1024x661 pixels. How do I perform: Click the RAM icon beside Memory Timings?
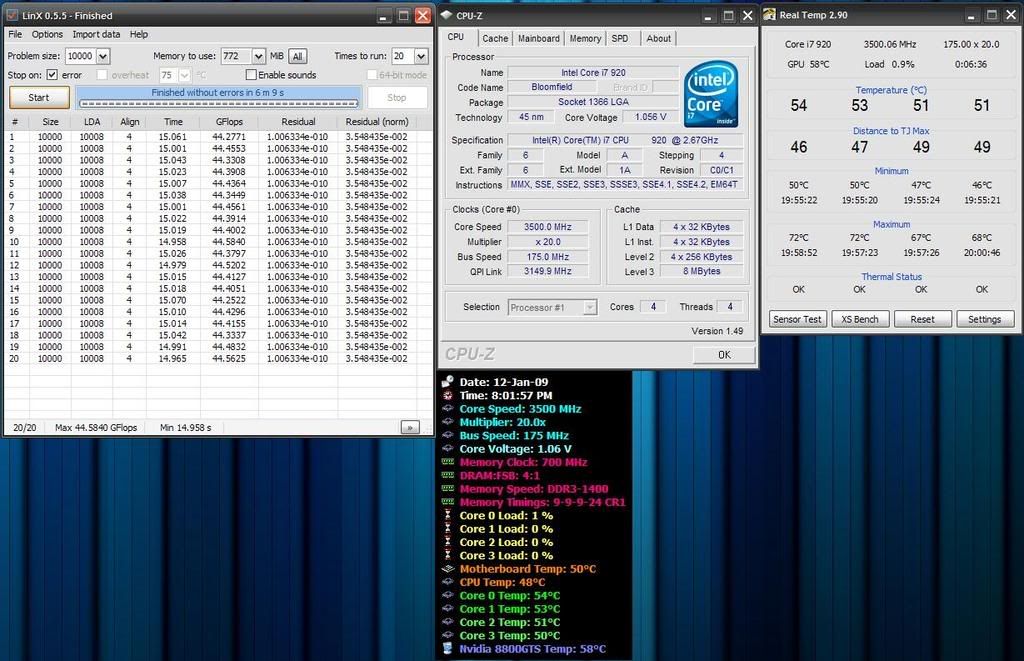coord(447,502)
